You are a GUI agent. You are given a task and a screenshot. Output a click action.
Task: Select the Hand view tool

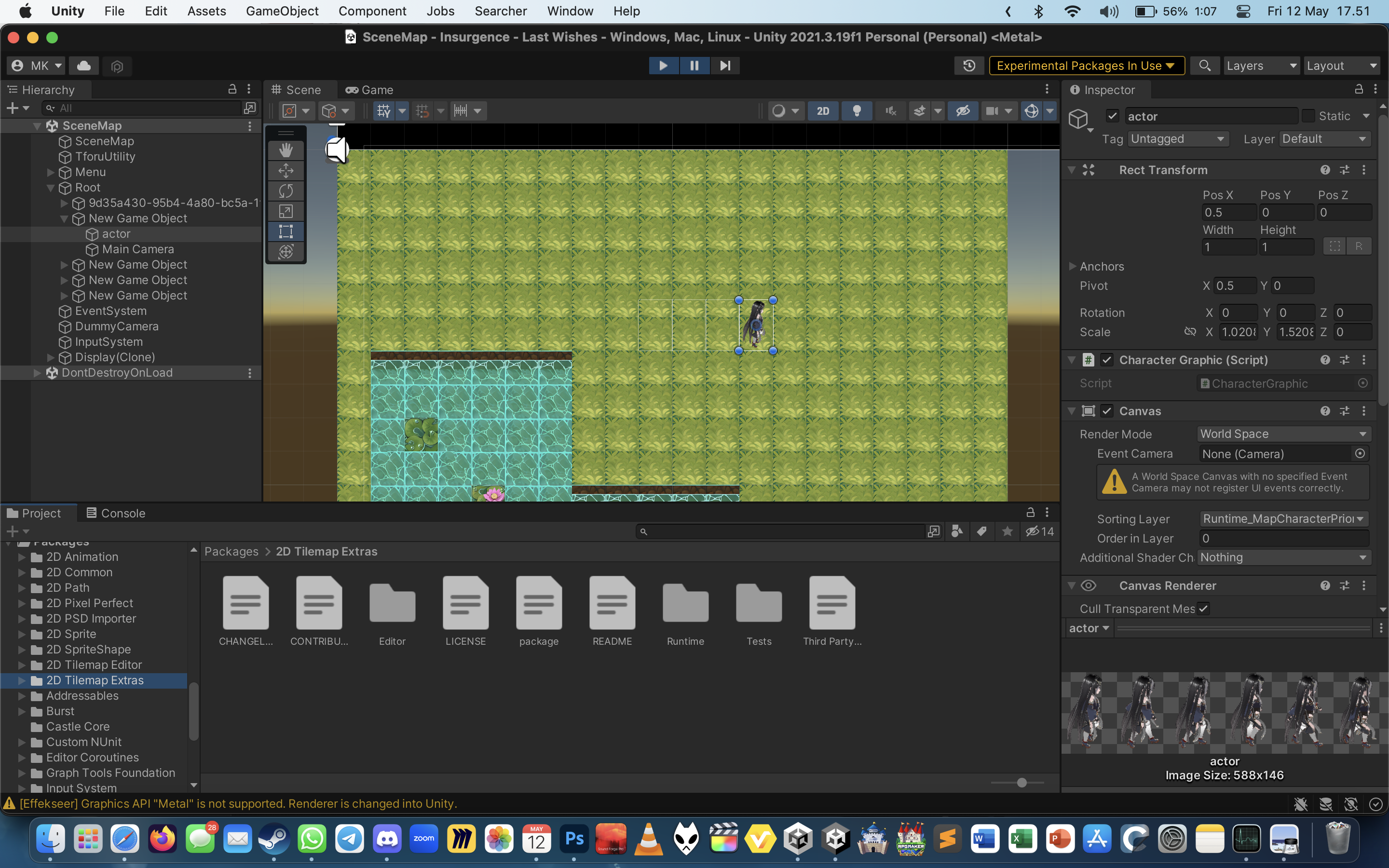click(x=286, y=150)
